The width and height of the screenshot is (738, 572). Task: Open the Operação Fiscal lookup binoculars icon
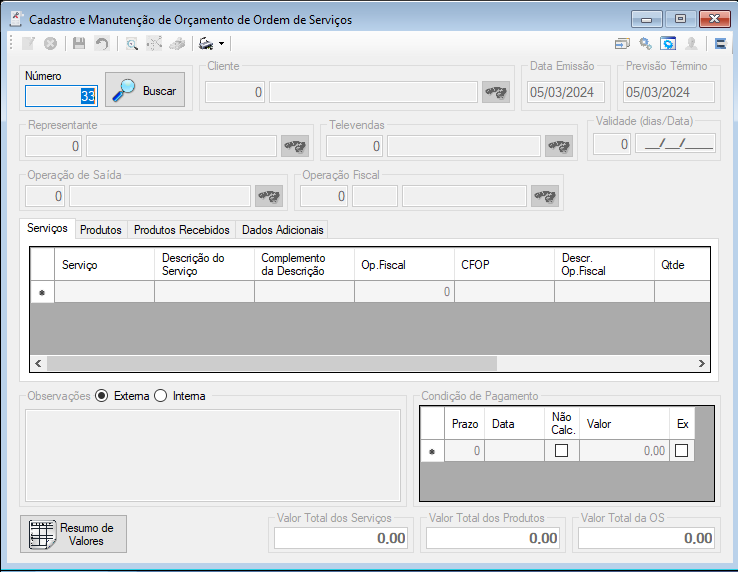click(545, 196)
